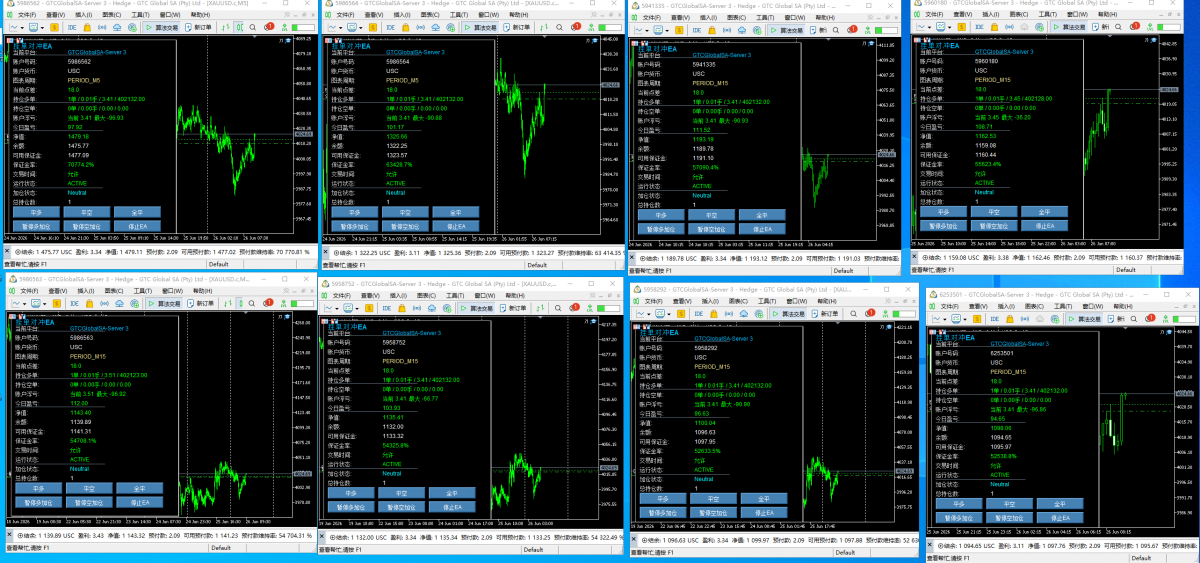
Task: Expand template dropdown in account 5986562 window
Action: click(x=42, y=28)
